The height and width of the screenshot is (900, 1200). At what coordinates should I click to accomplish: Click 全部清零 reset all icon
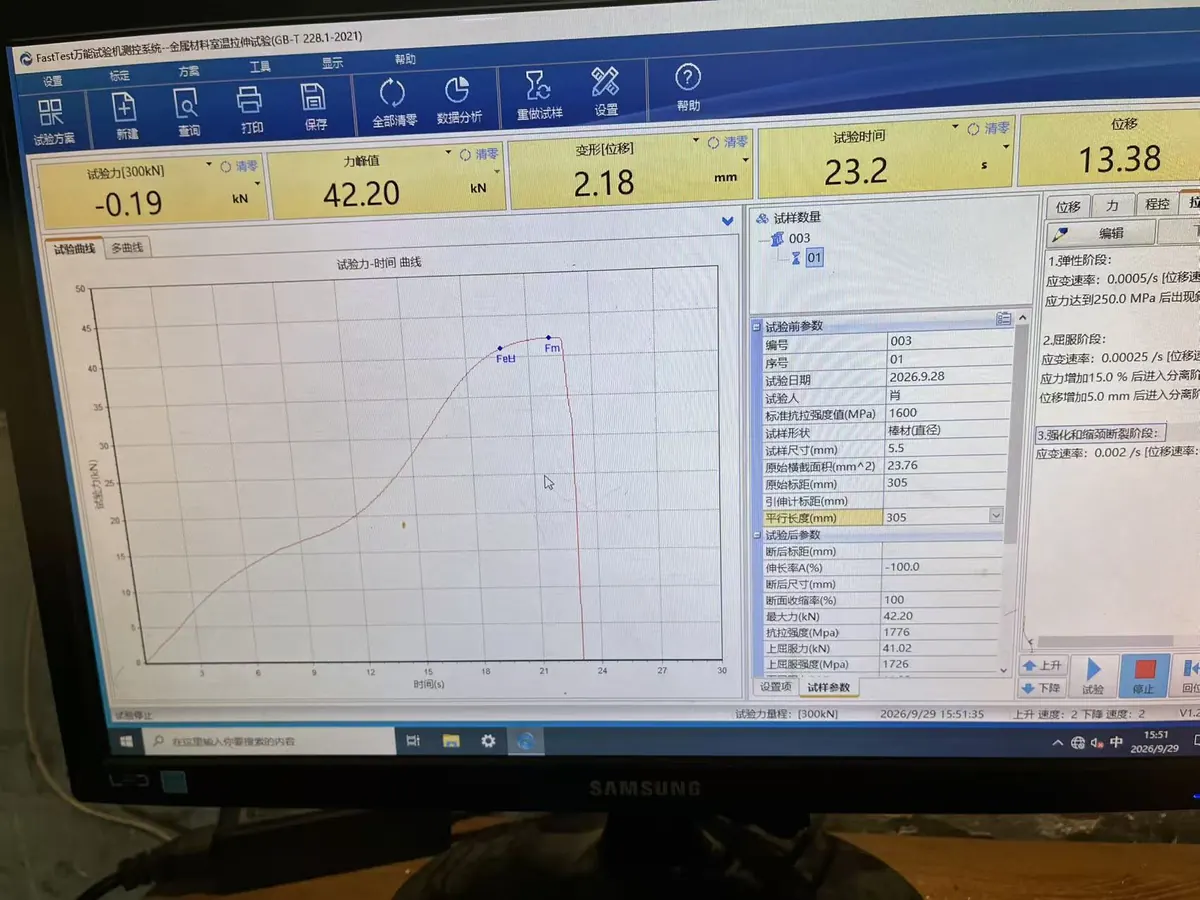coord(394,103)
